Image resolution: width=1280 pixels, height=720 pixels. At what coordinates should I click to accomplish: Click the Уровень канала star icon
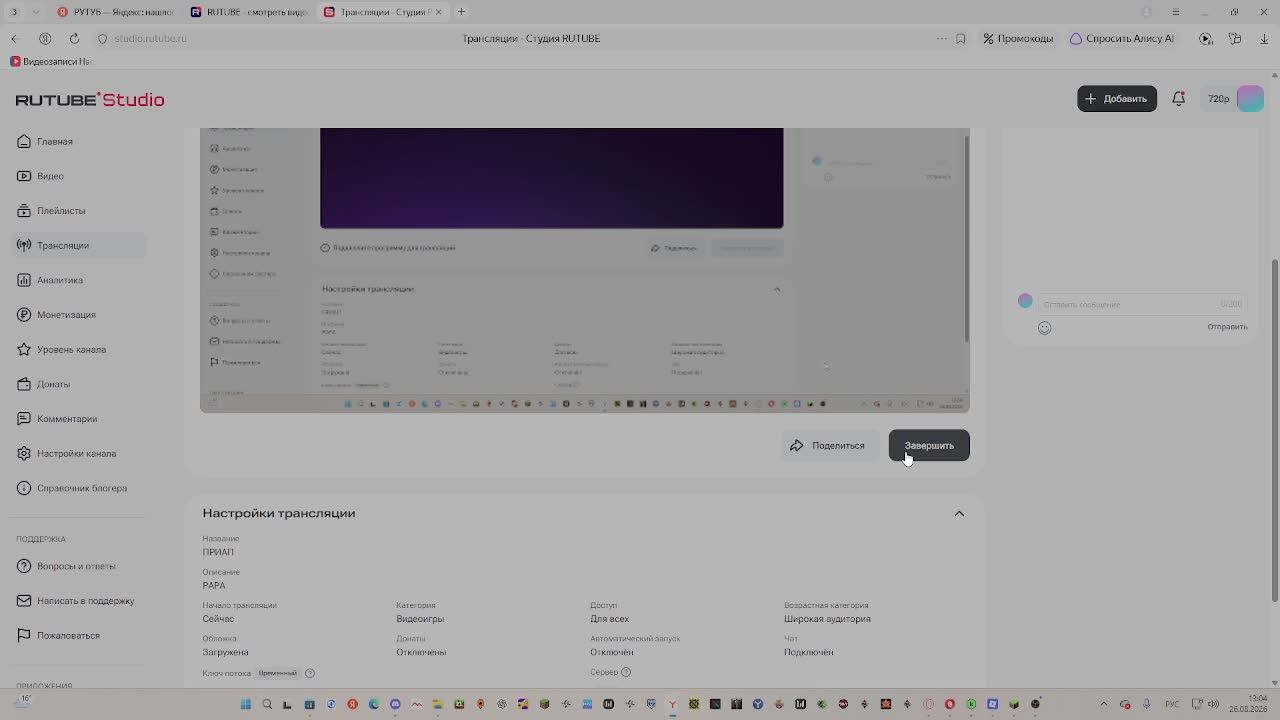[25, 349]
